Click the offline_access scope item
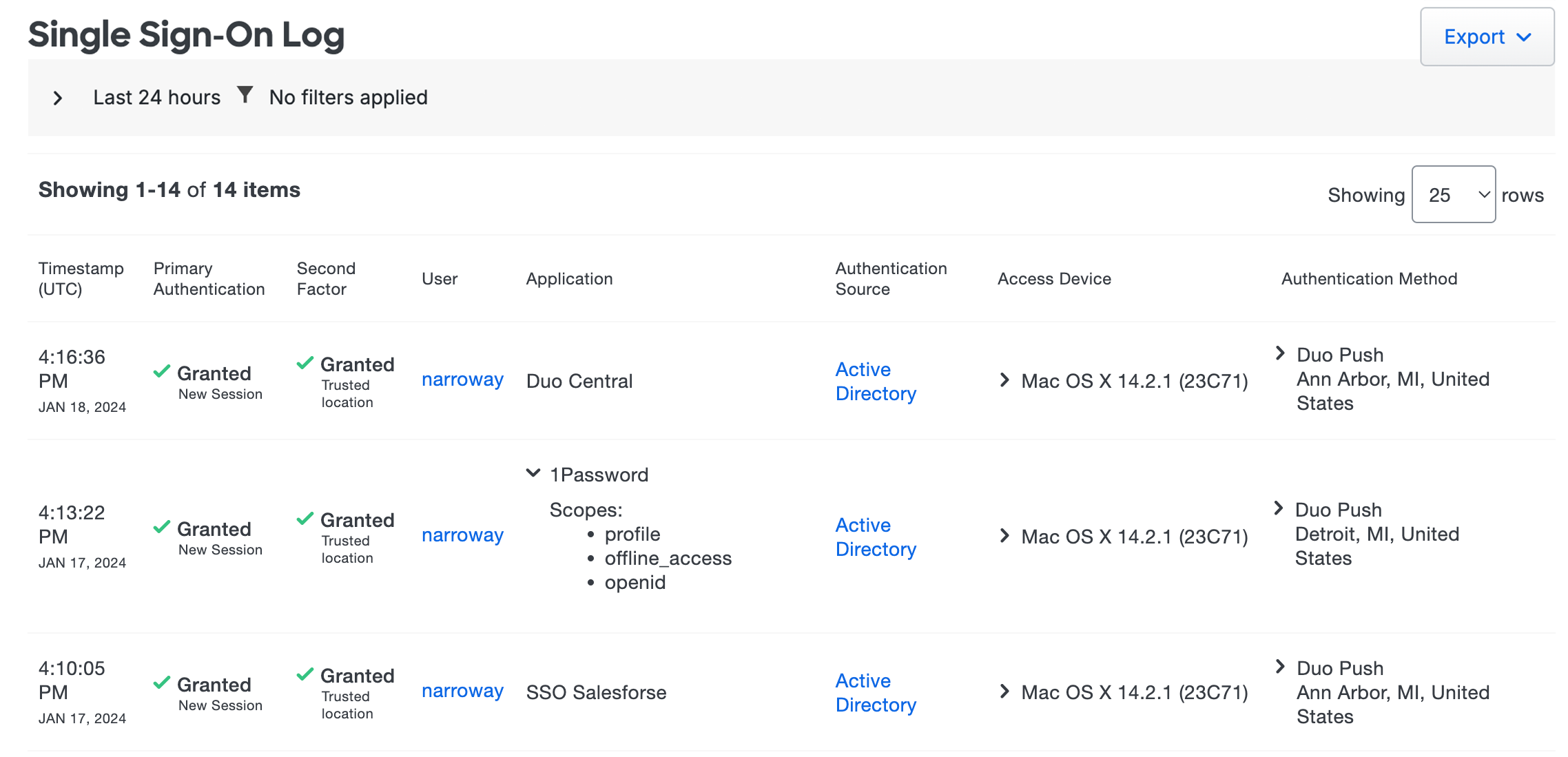The width and height of the screenshot is (1568, 757). (668, 558)
